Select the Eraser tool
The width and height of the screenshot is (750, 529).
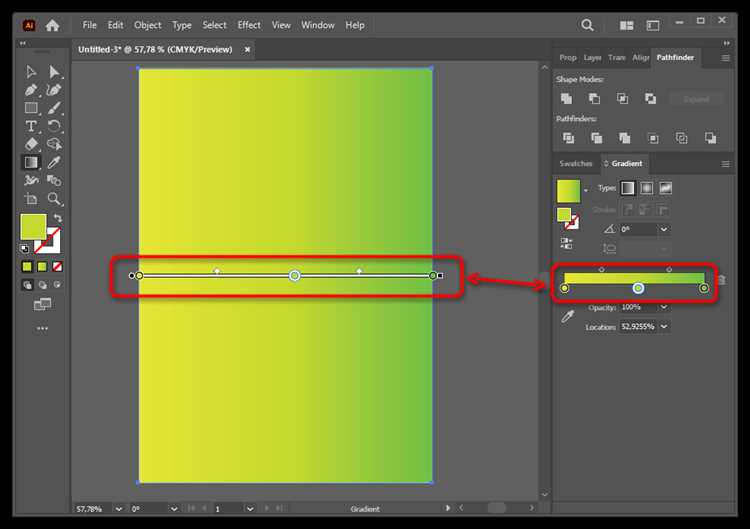[x=31, y=144]
